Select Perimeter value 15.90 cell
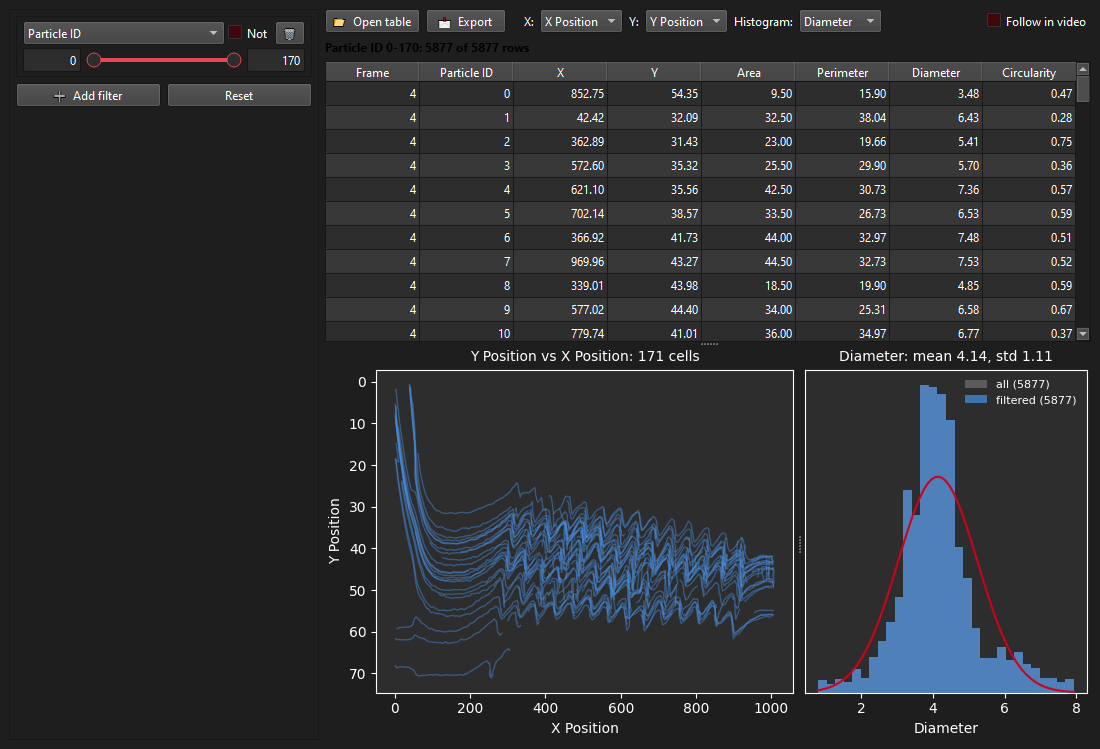The image size is (1100, 749). [843, 94]
